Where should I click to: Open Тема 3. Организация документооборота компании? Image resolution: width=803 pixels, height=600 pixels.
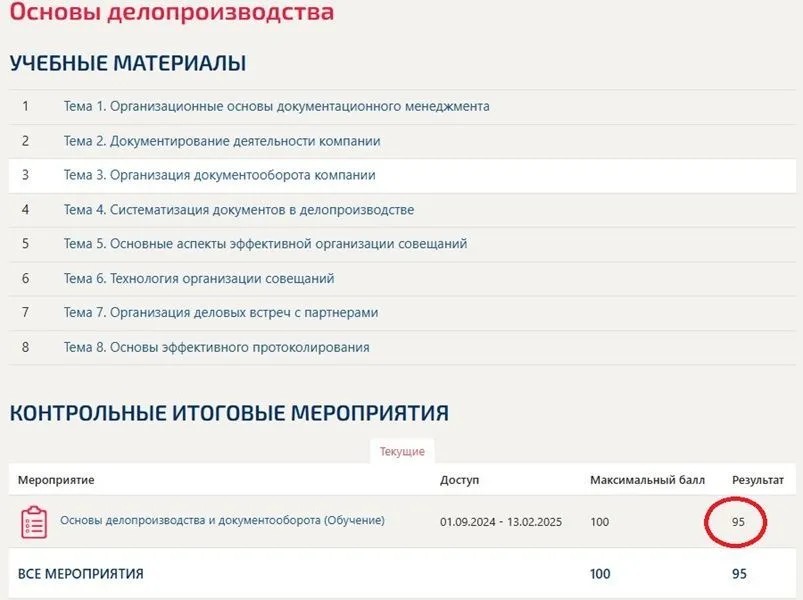point(219,175)
